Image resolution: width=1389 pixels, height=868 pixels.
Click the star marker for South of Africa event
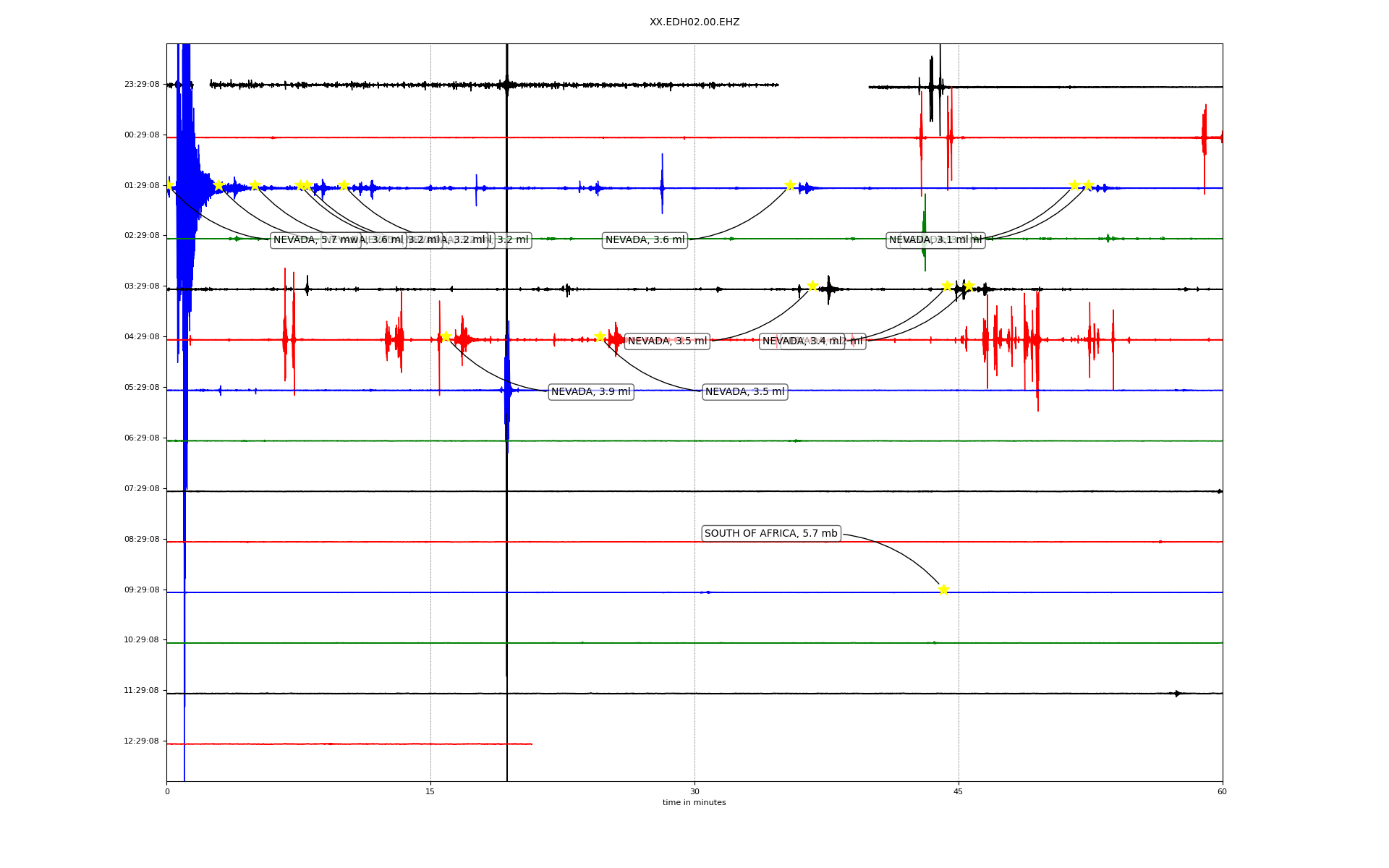click(x=943, y=590)
